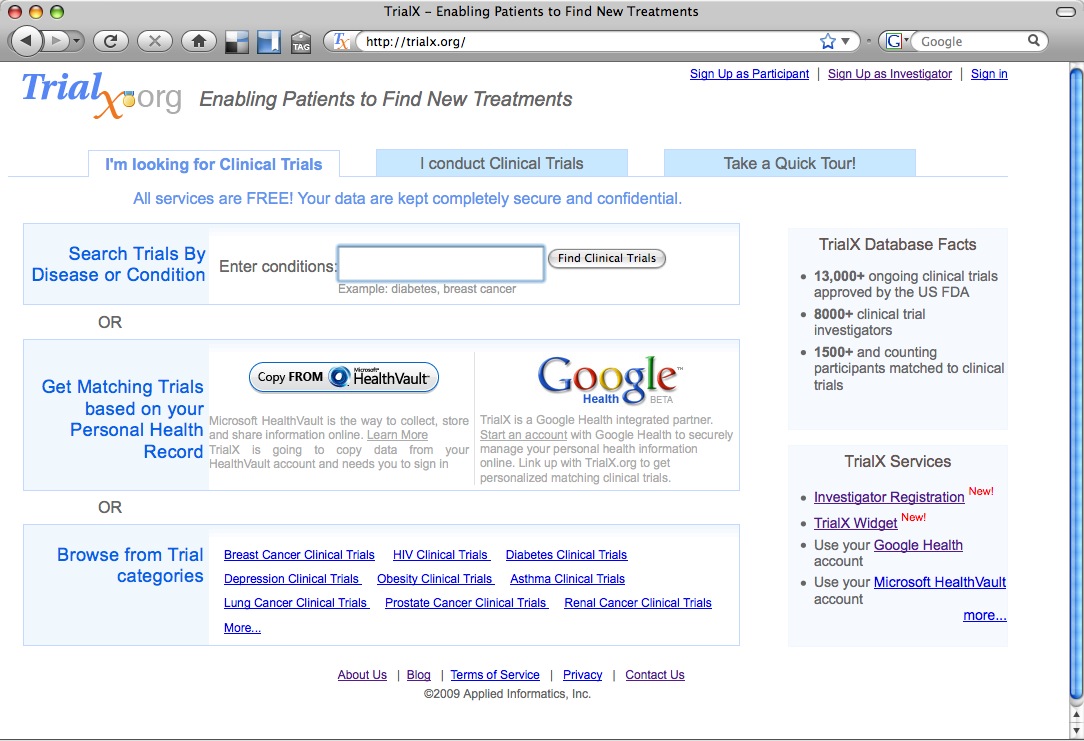Open Prostate Cancer Clinical Trials link
Viewport: 1084px width, 741px height.
[x=466, y=603]
